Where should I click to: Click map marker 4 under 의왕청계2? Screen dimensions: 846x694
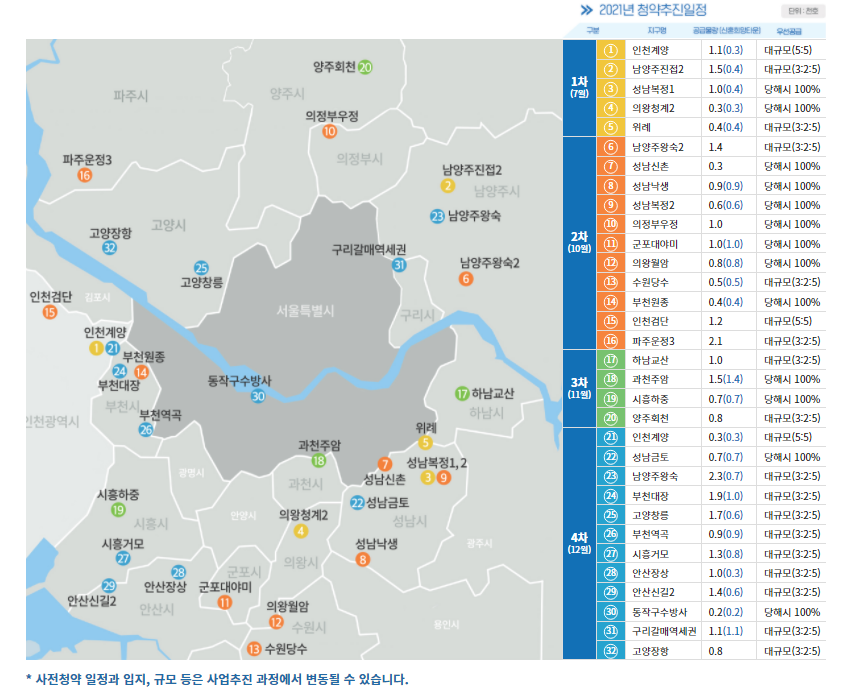[301, 531]
